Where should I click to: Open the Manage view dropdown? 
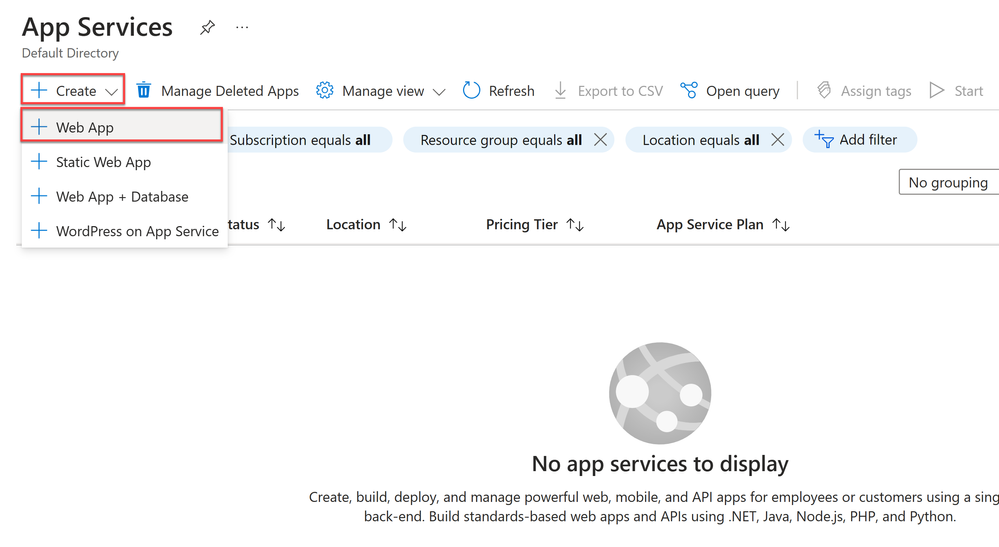tap(380, 90)
